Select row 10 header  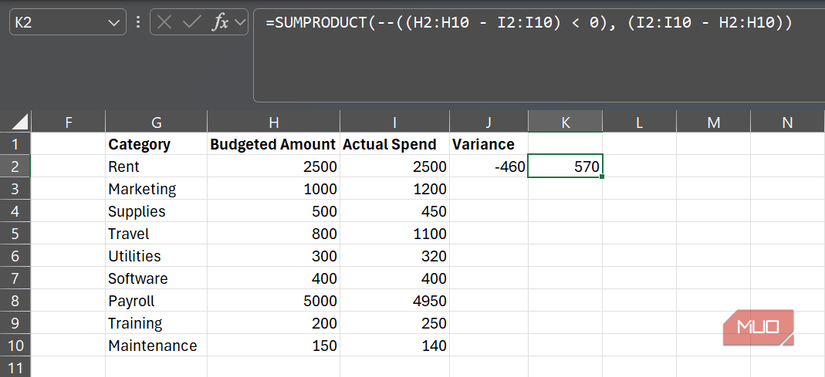[x=15, y=345]
